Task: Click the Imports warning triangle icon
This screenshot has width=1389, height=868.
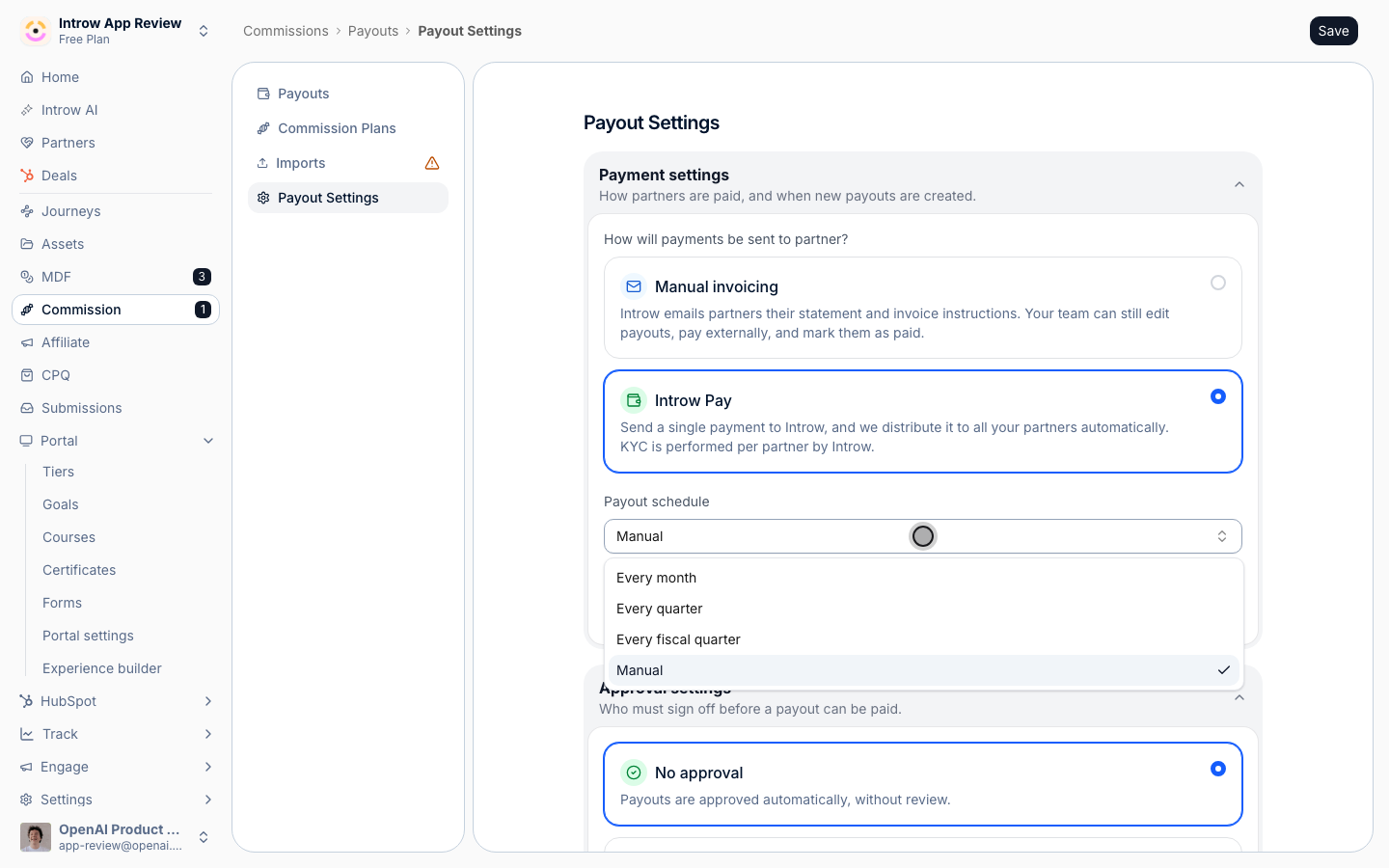Action: [x=432, y=163]
